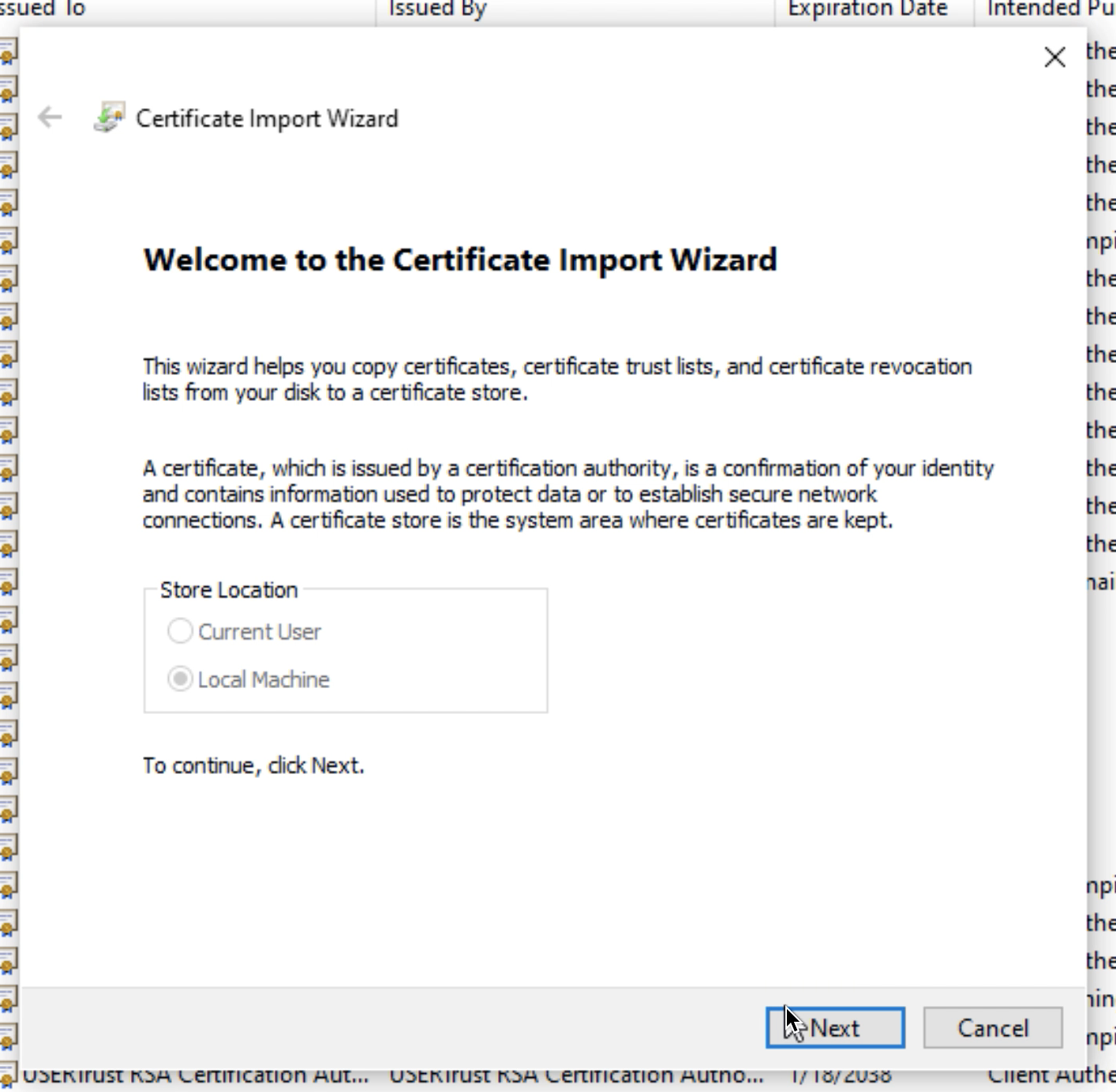Cancel the certificate import wizard
Viewport: 1116px width, 1092px height.
pyautogui.click(x=992, y=1028)
